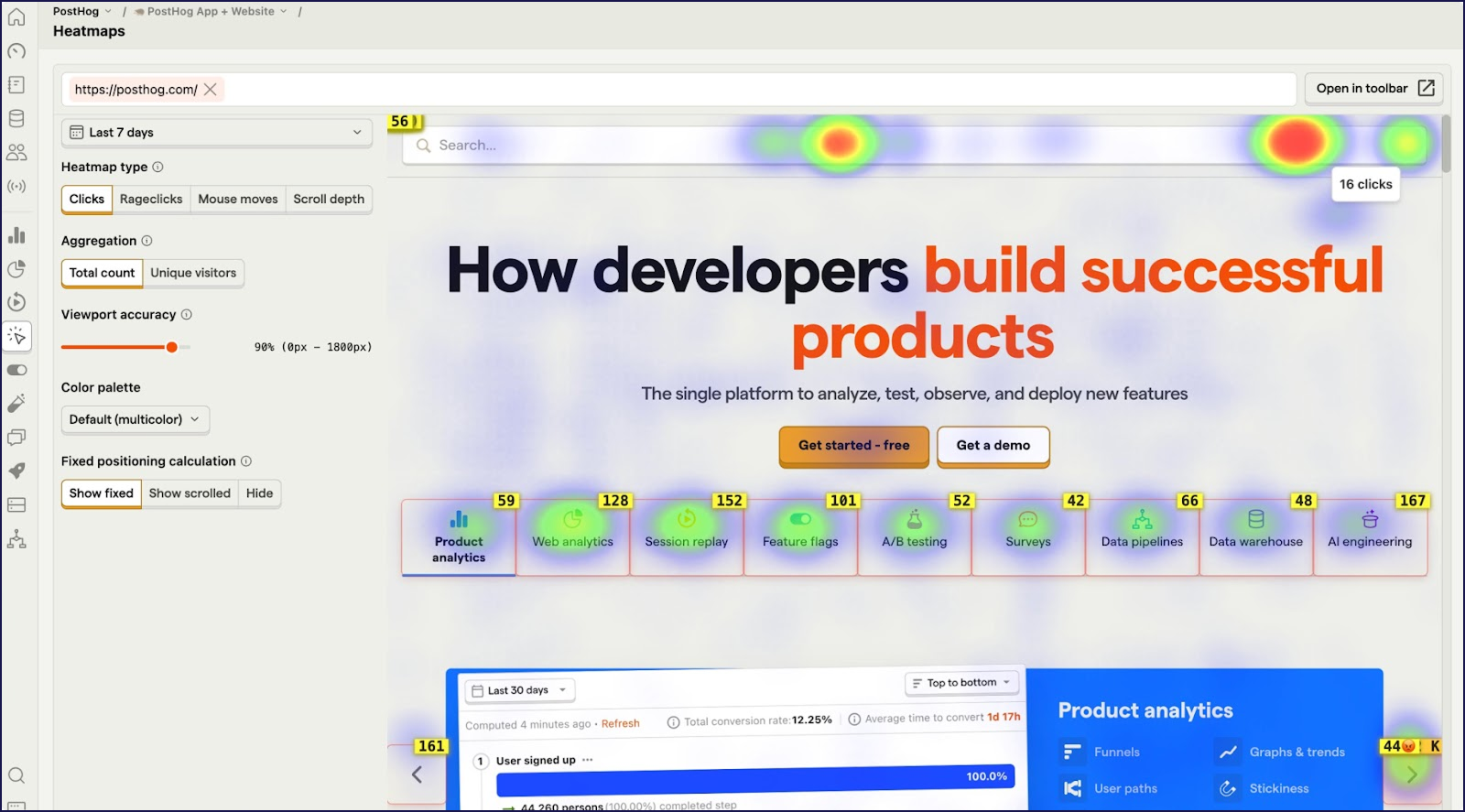The image size is (1465, 812).
Task: Select the Rageclicks heatmap type
Action: pyautogui.click(x=151, y=199)
